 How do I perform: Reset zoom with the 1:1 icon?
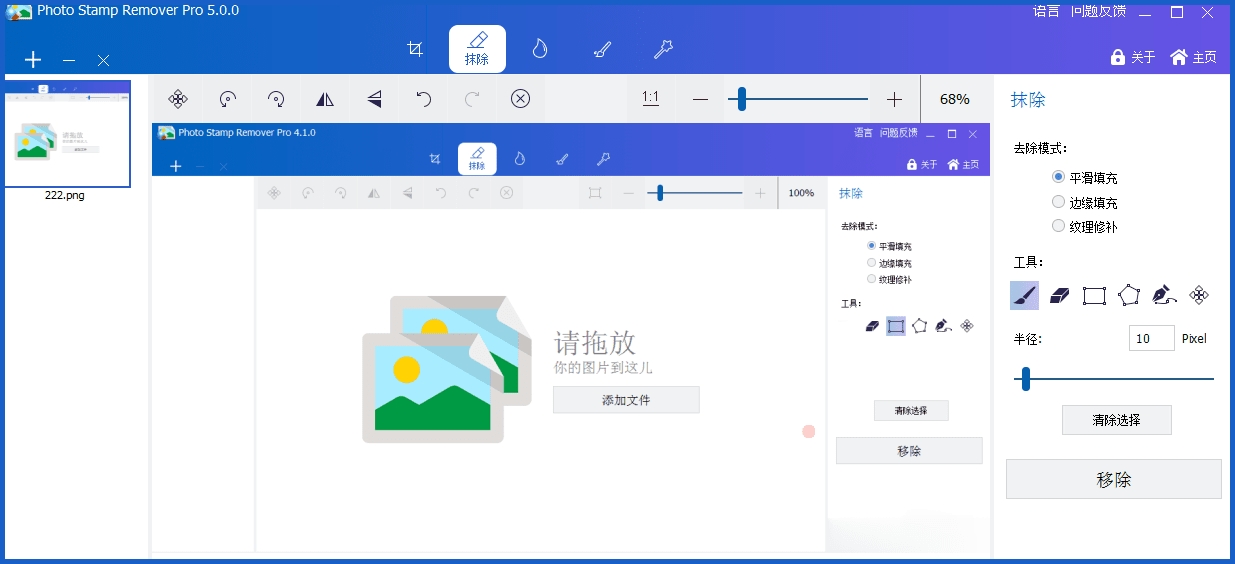(x=650, y=98)
